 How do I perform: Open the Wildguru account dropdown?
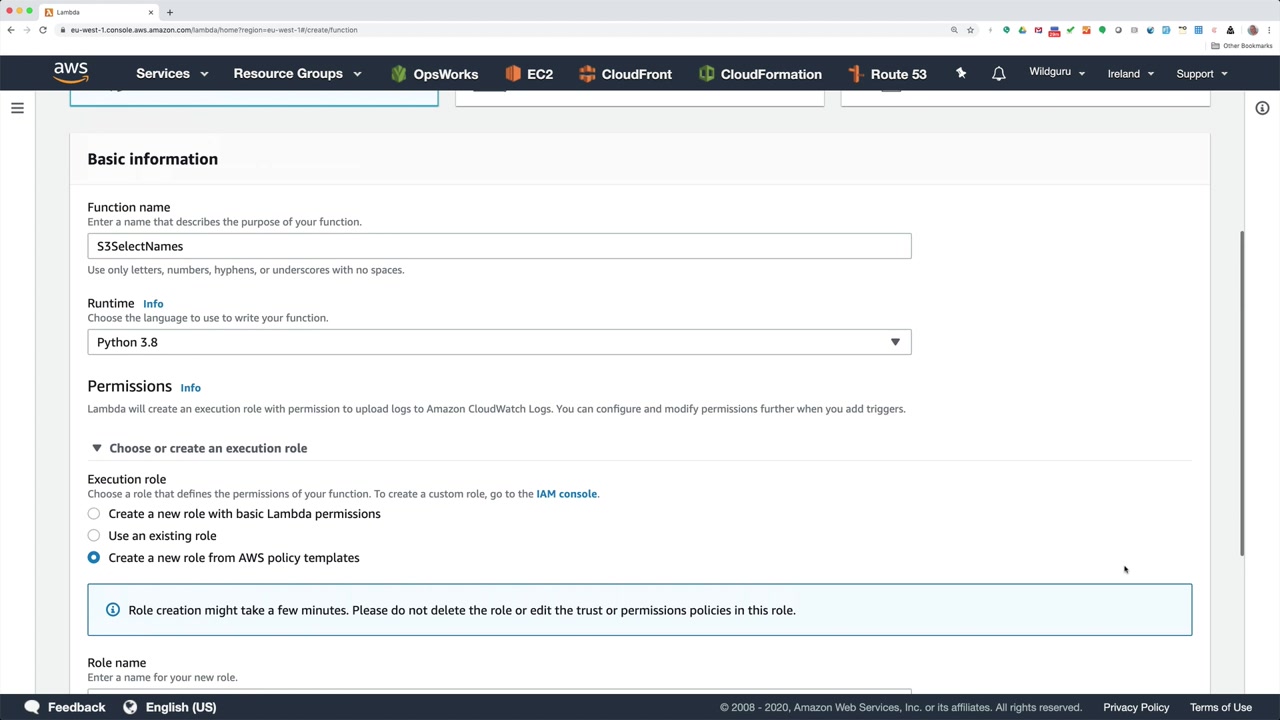pyautogui.click(x=1057, y=72)
